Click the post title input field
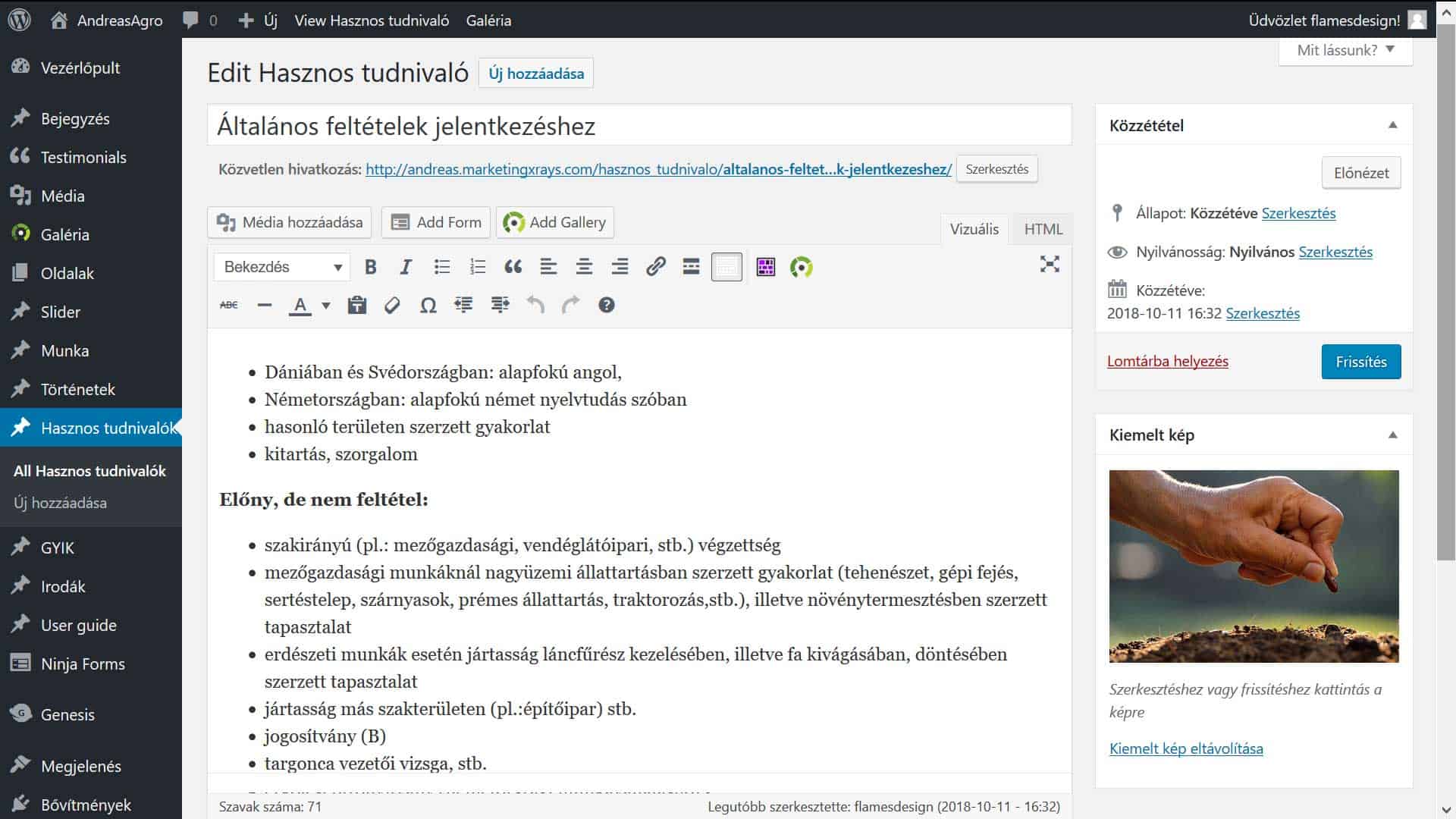Viewport: 1456px width, 819px height. click(x=639, y=125)
